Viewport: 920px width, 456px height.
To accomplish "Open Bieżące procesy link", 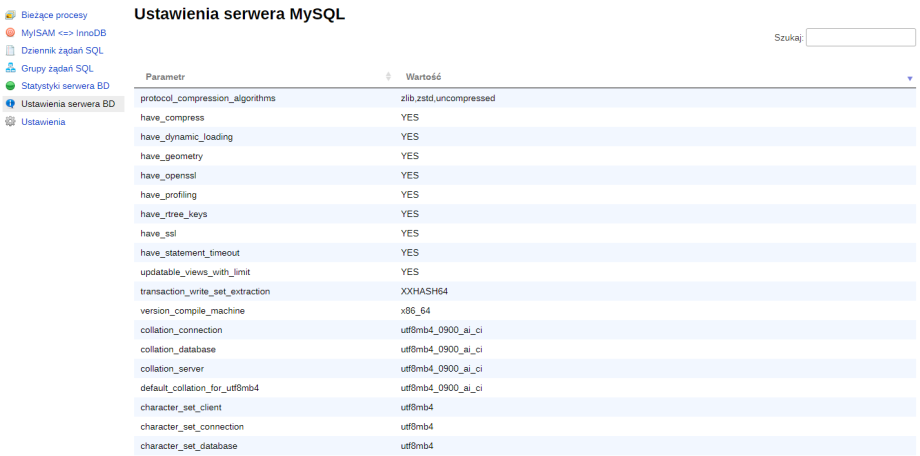I will coord(54,15).
